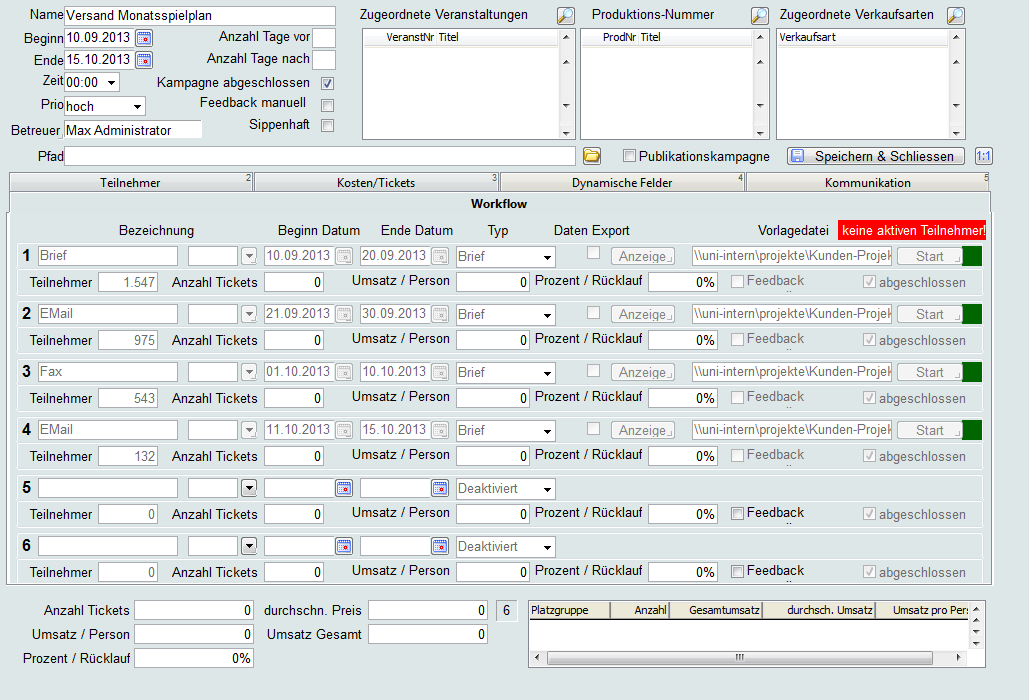The width and height of the screenshot is (1029, 700).
Task: Click Start button in workflow row 1
Action: click(929, 257)
